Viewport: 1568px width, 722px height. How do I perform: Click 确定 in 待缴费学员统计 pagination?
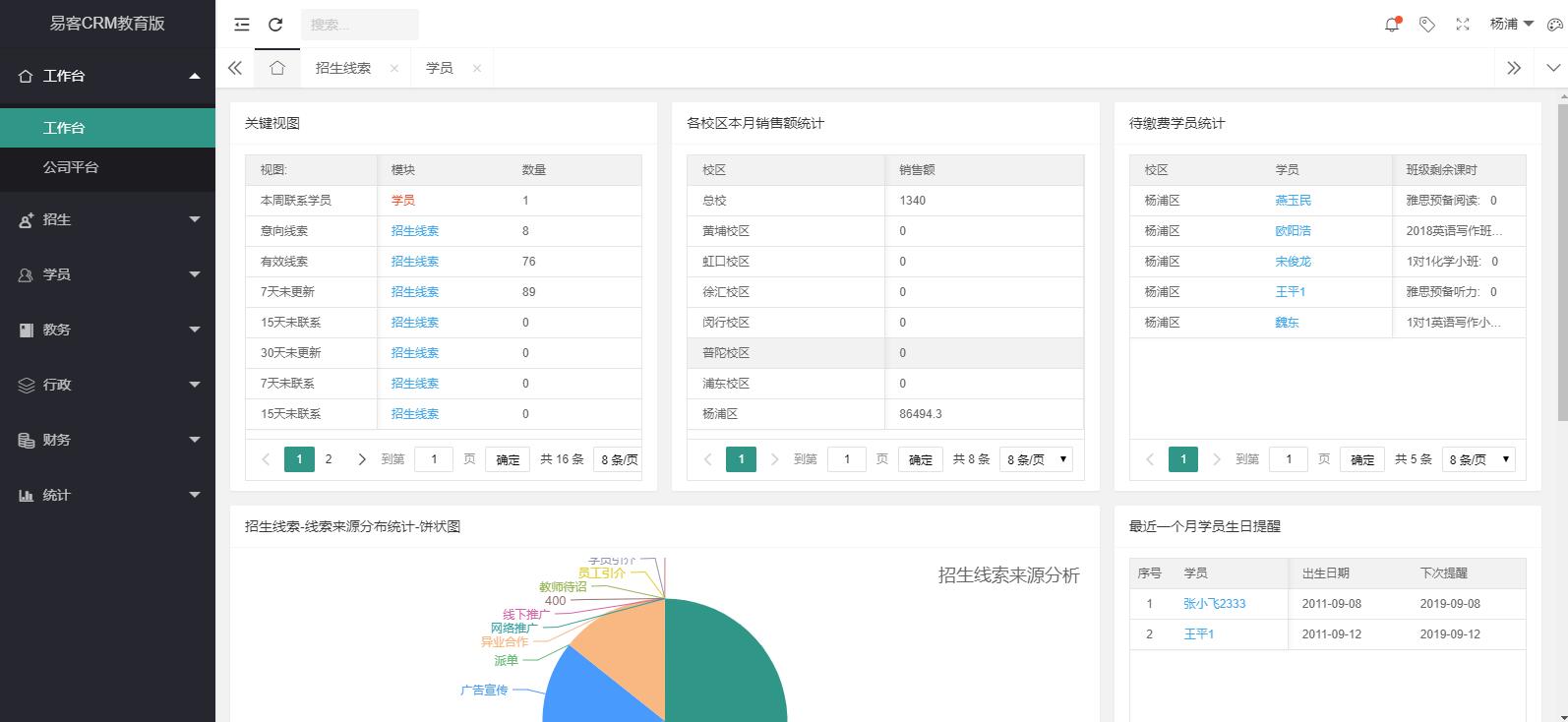click(x=1362, y=459)
